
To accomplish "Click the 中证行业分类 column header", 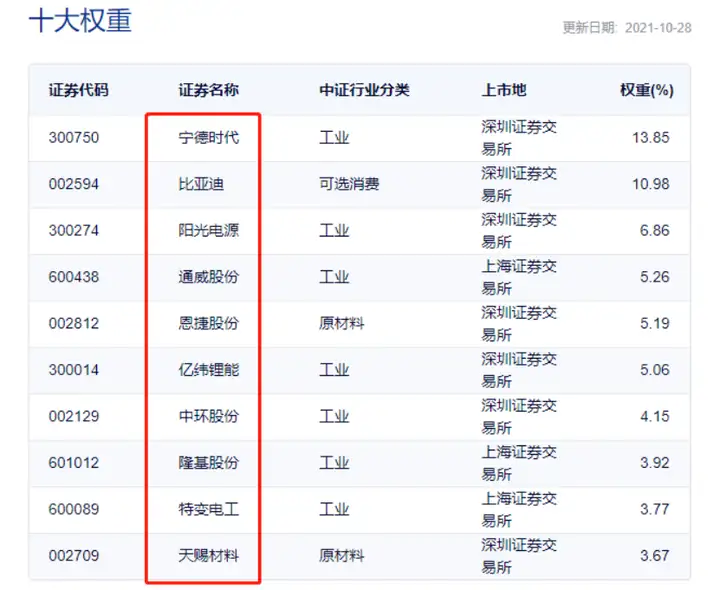I will (x=364, y=90).
